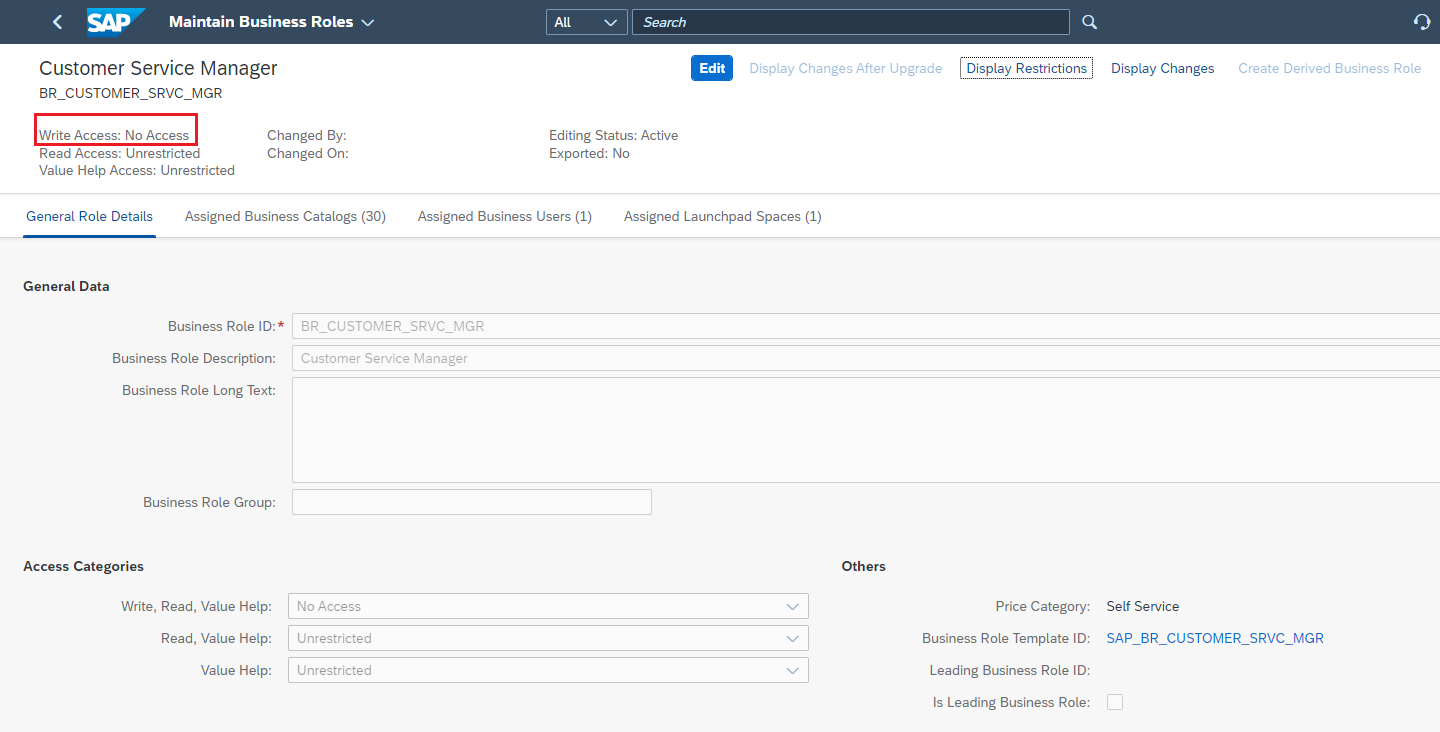
Task: Click the Changed By label
Action: click(307, 135)
